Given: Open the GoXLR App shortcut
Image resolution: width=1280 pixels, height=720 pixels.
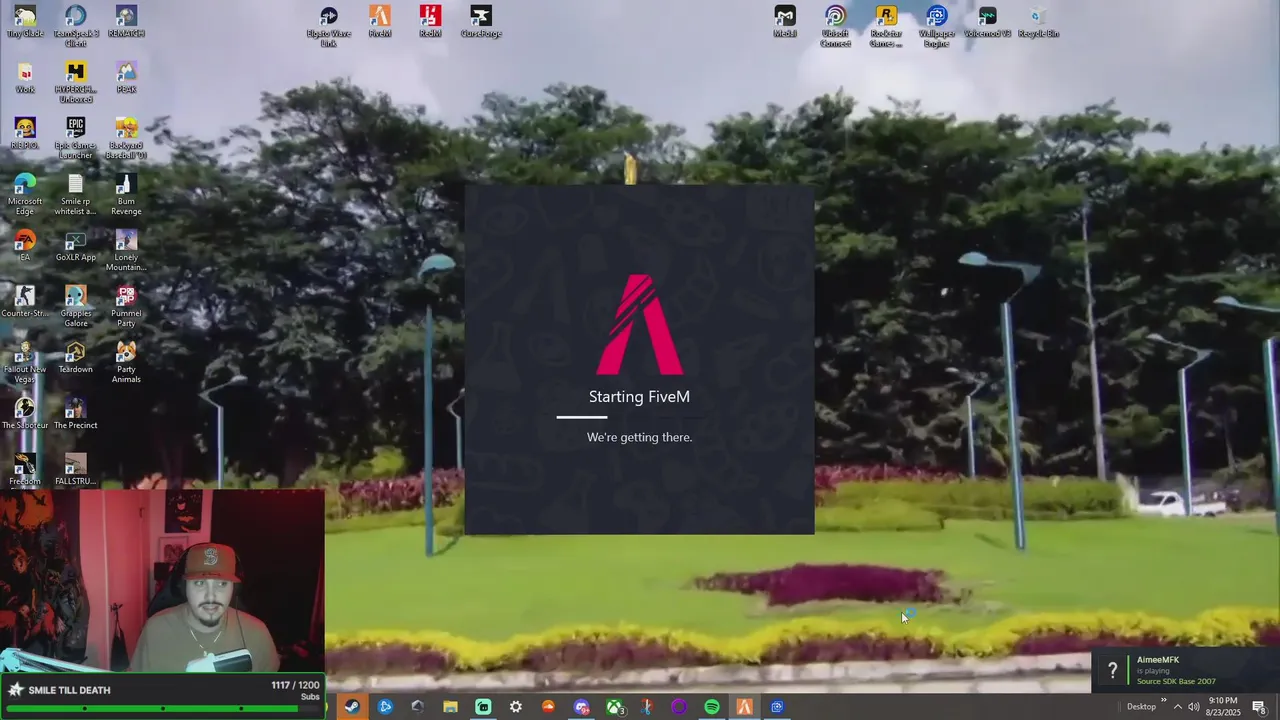Looking at the screenshot, I should coord(76,246).
